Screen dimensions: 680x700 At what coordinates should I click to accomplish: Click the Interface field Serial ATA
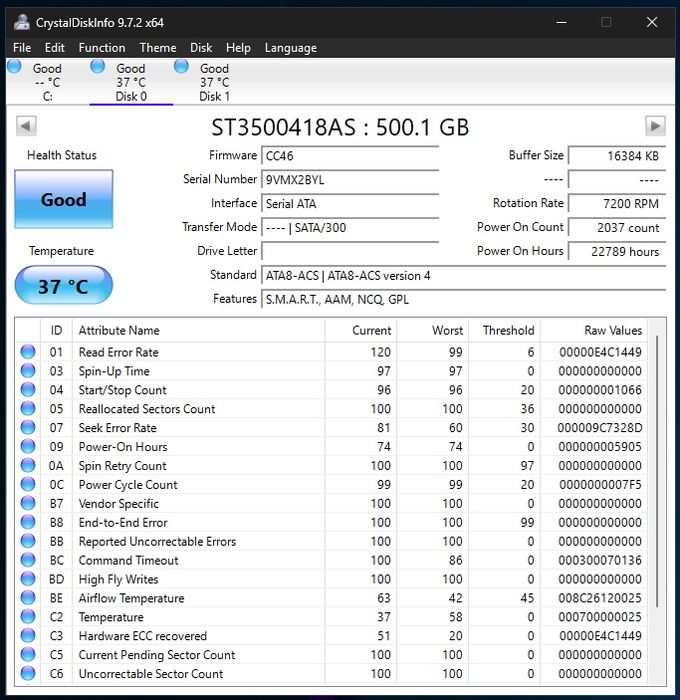click(x=350, y=204)
